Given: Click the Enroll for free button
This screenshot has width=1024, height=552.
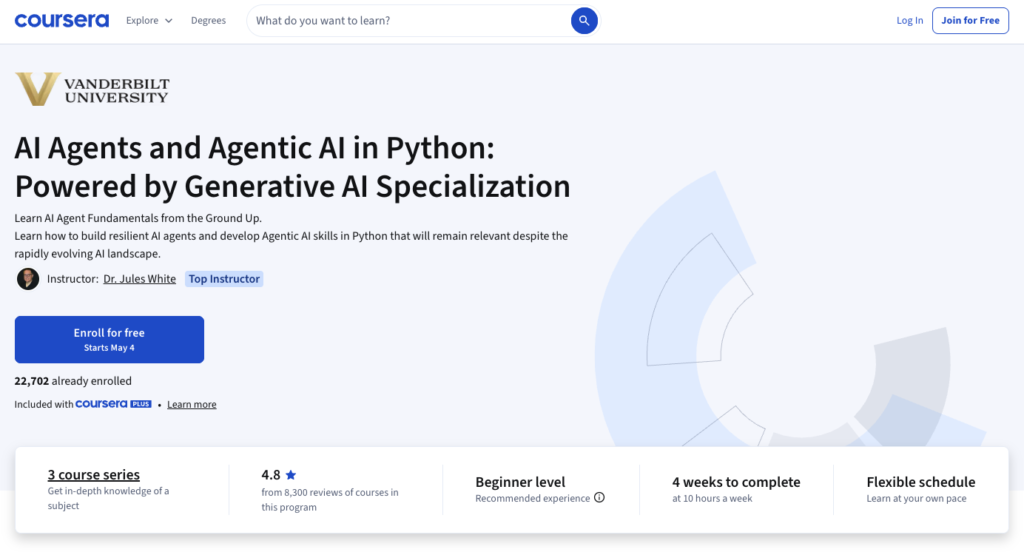Looking at the screenshot, I should tap(109, 340).
